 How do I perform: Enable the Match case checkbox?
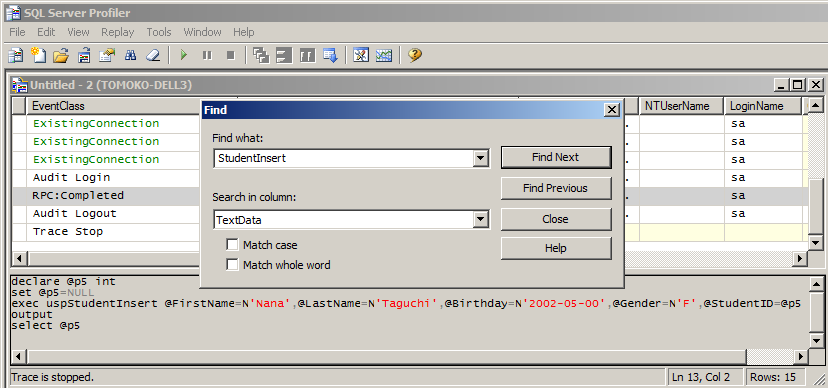[232, 244]
